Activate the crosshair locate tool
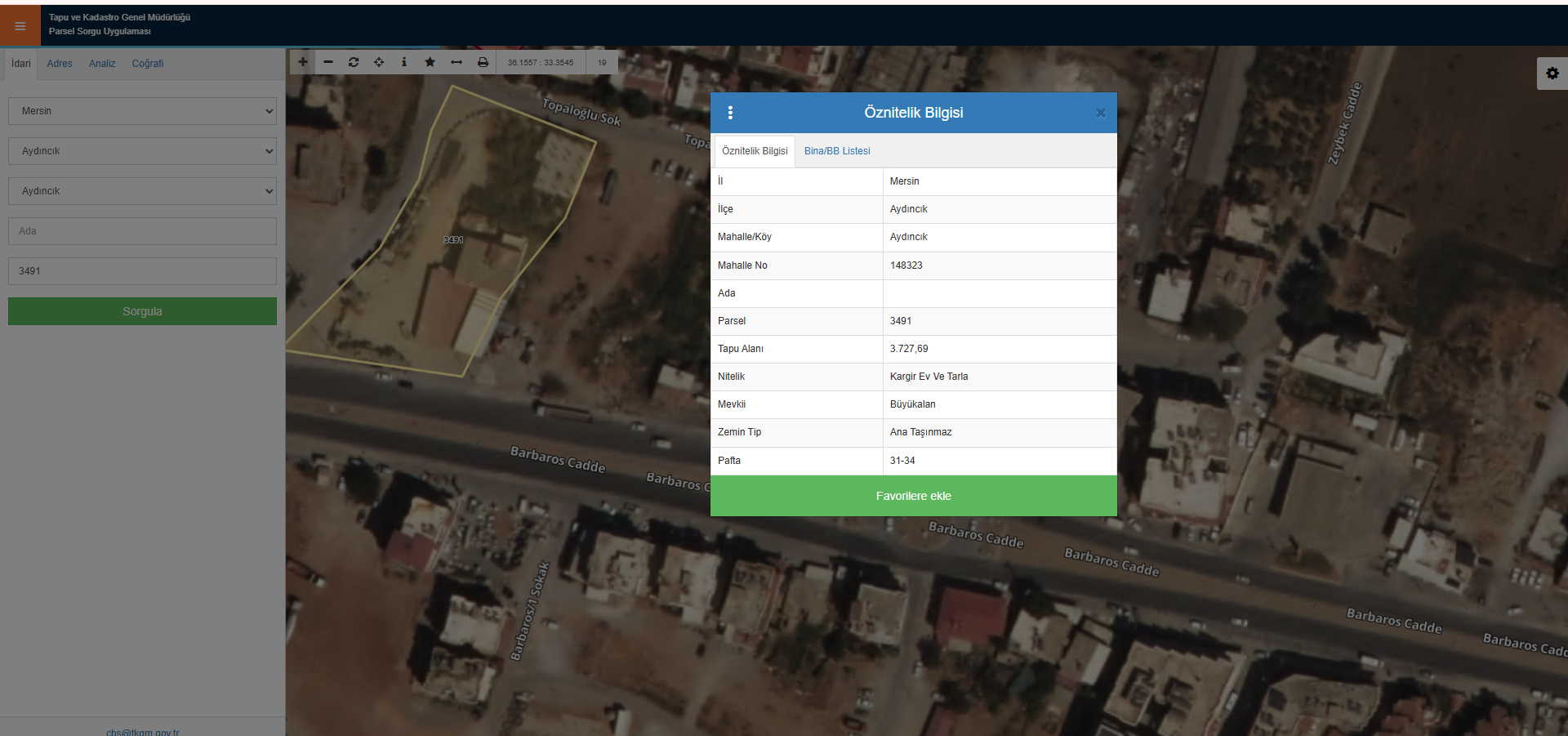This screenshot has height=736, width=1568. (379, 62)
